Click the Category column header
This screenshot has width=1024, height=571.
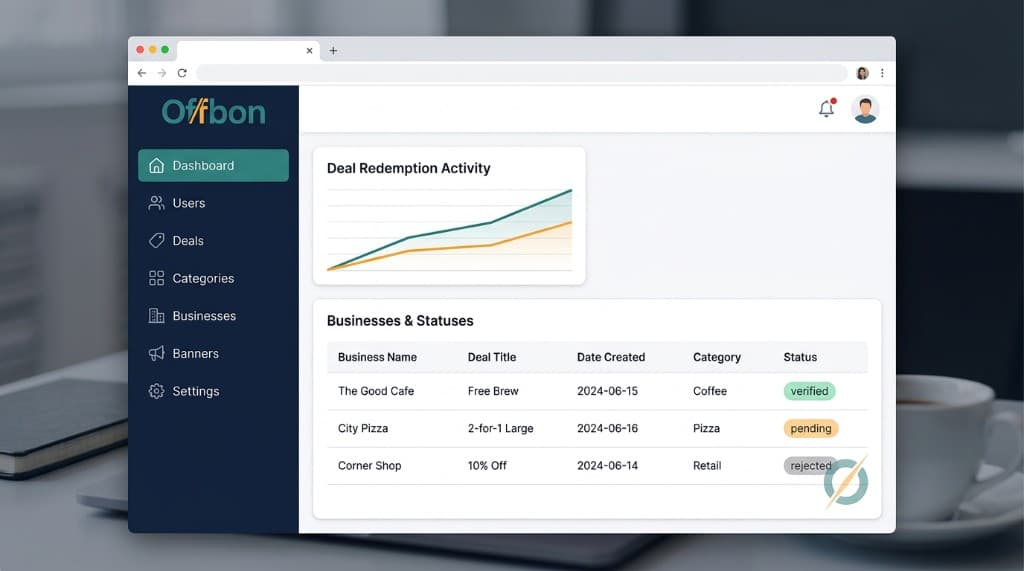(716, 357)
